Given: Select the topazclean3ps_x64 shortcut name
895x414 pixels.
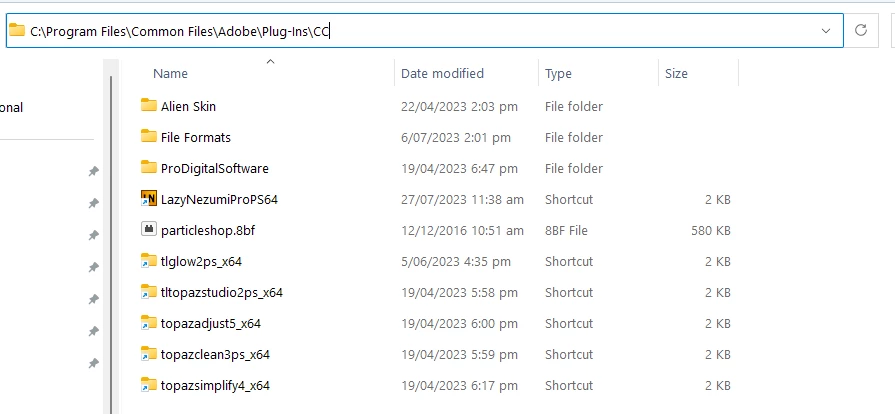Looking at the screenshot, I should (x=215, y=355).
